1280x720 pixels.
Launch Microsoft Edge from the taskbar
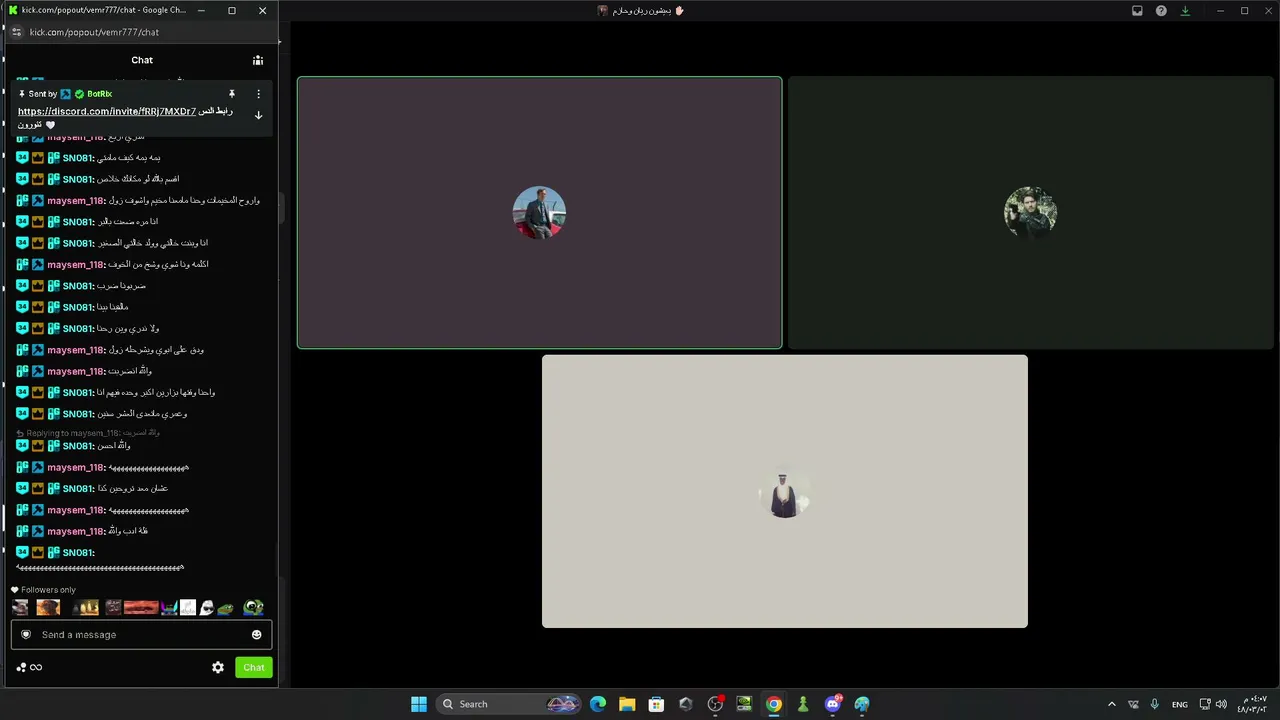(x=598, y=704)
